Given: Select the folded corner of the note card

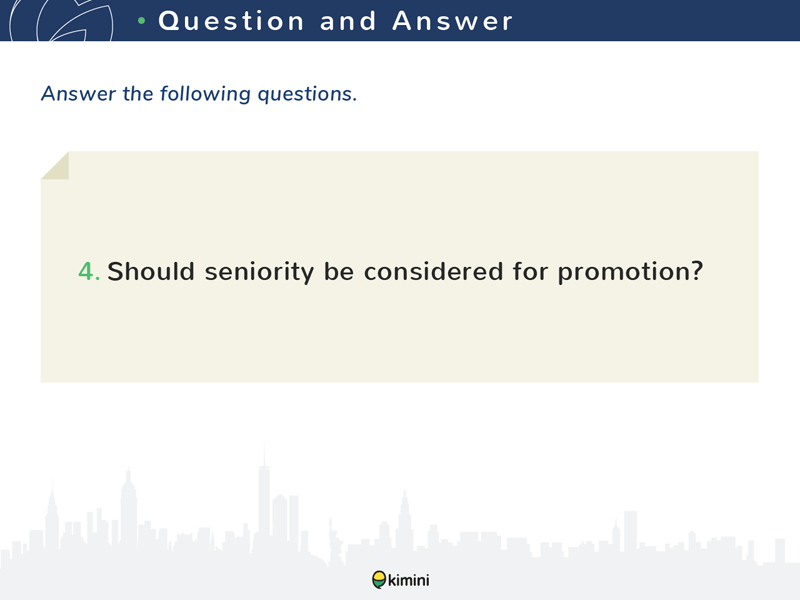Looking at the screenshot, I should 55,165.
